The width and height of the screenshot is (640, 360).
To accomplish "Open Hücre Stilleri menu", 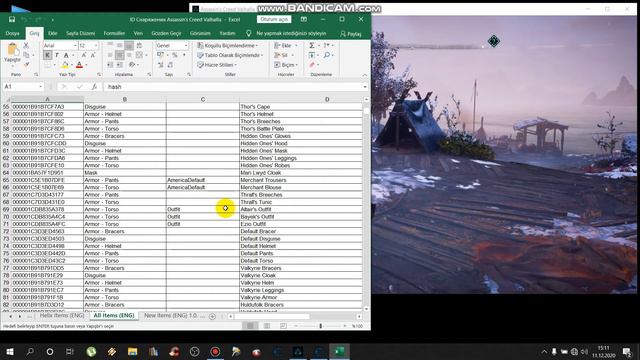I will click(x=217, y=65).
